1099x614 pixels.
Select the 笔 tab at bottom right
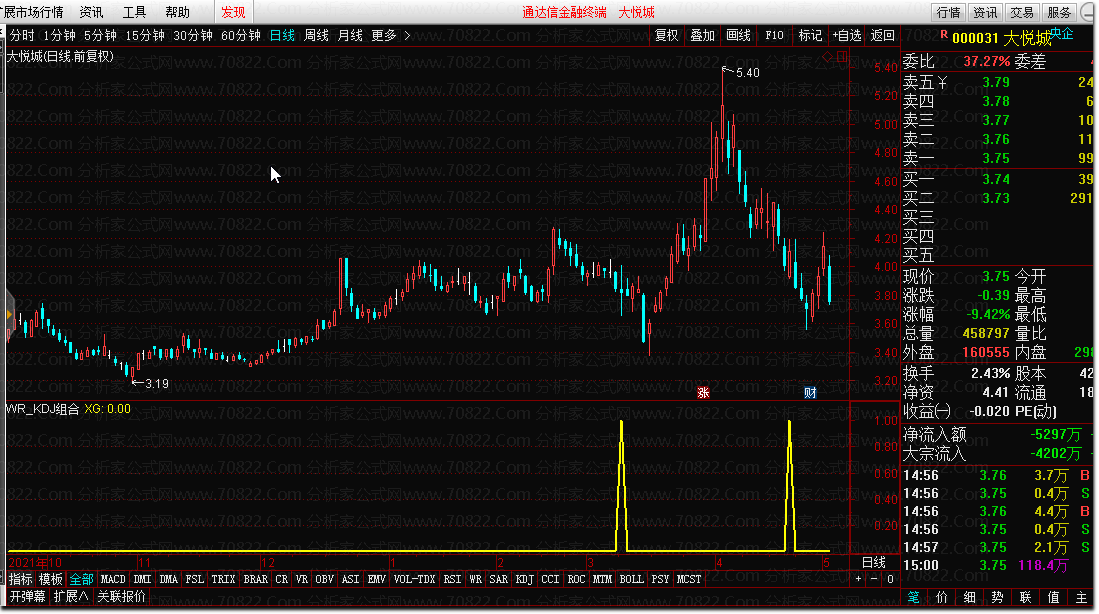click(913, 597)
